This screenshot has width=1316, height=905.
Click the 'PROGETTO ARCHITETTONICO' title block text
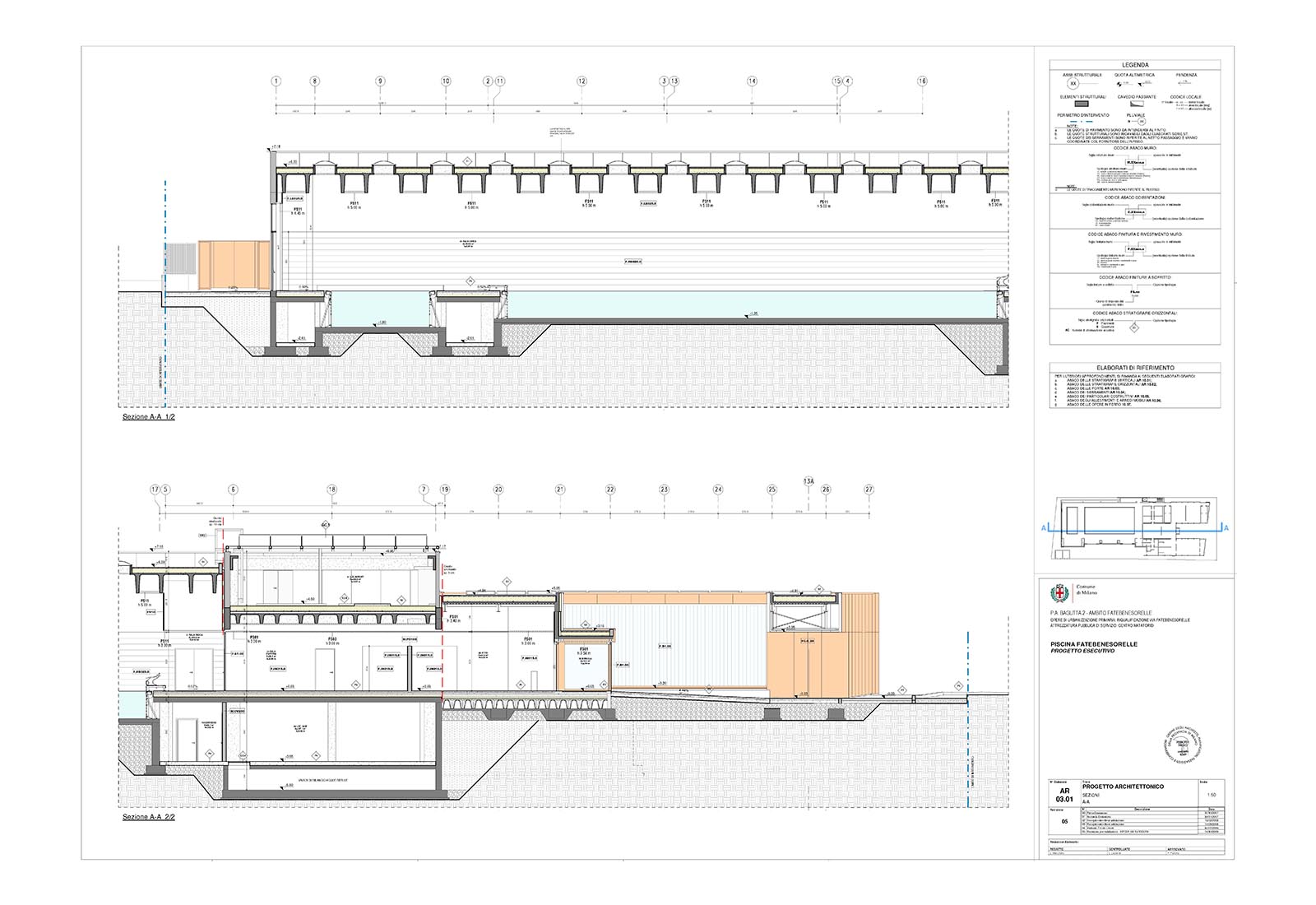coord(1123,787)
